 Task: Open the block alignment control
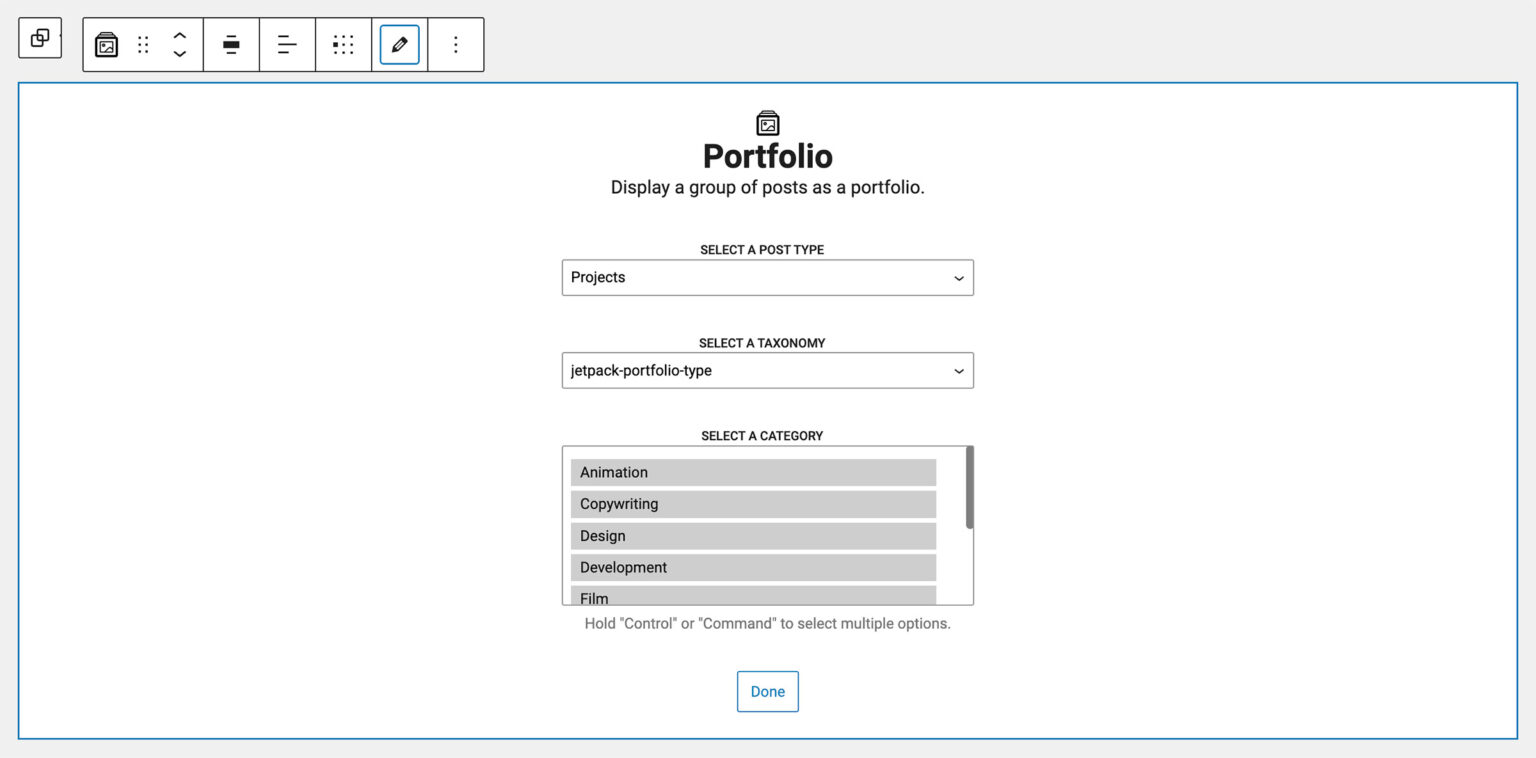(x=231, y=44)
